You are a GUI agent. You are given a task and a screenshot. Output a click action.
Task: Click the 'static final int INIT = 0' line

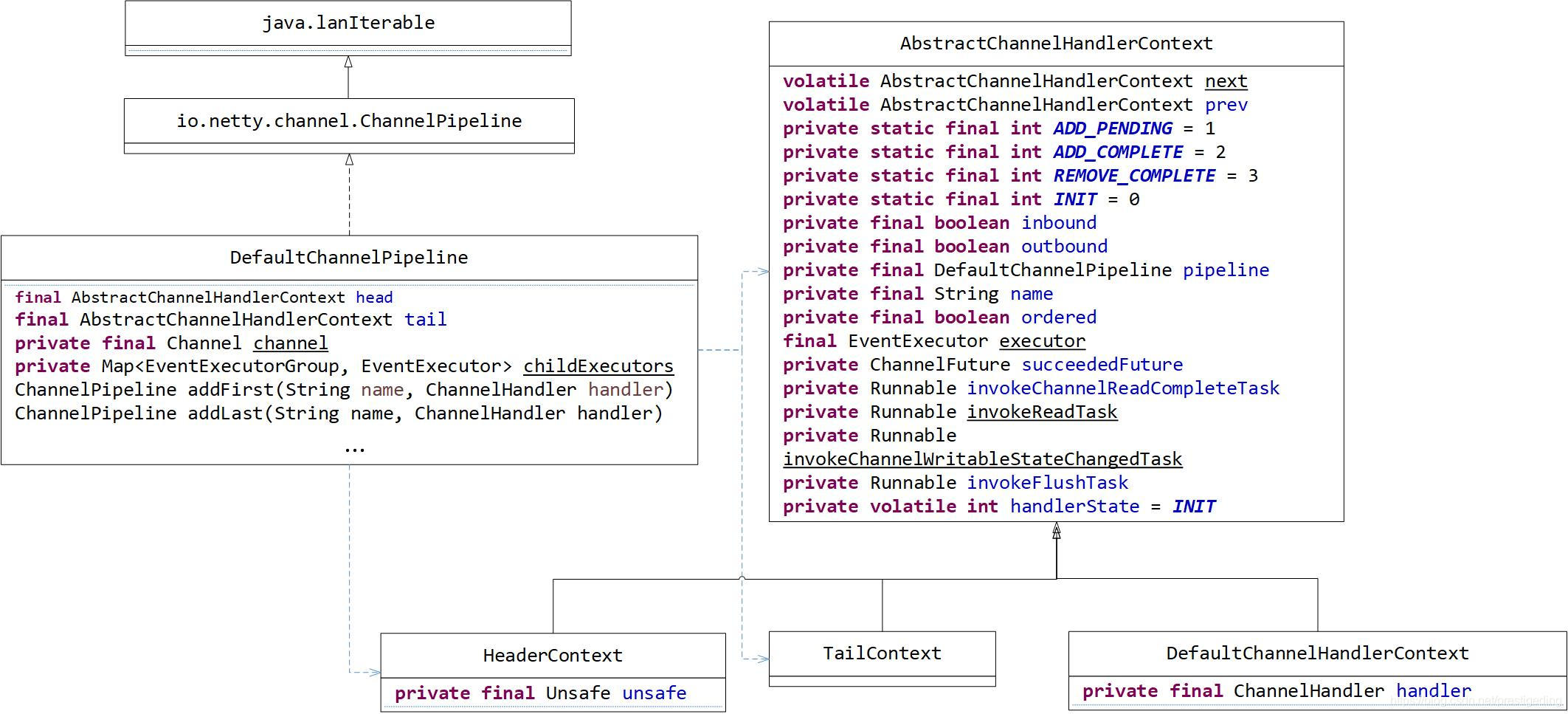tap(961, 199)
